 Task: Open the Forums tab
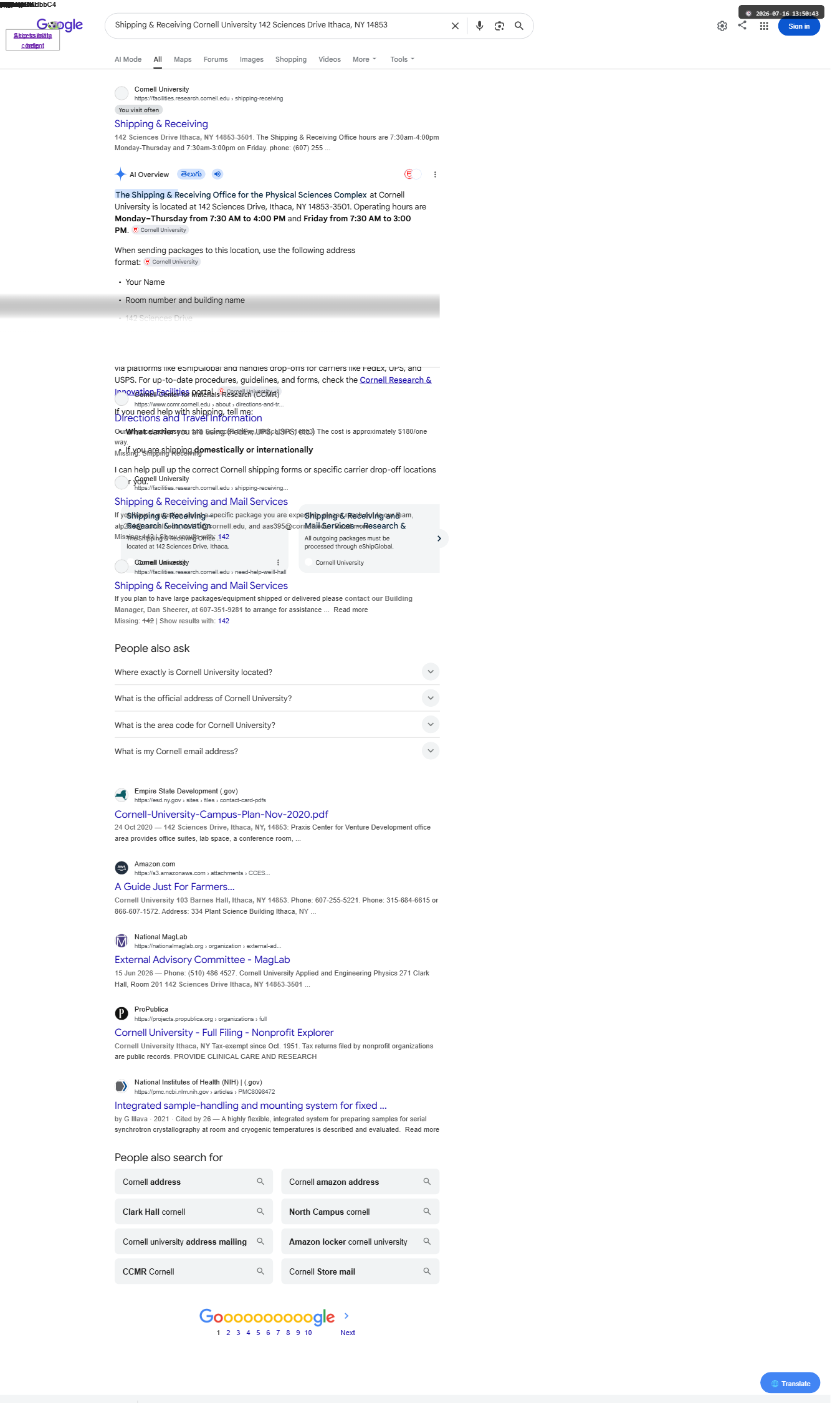[216, 59]
